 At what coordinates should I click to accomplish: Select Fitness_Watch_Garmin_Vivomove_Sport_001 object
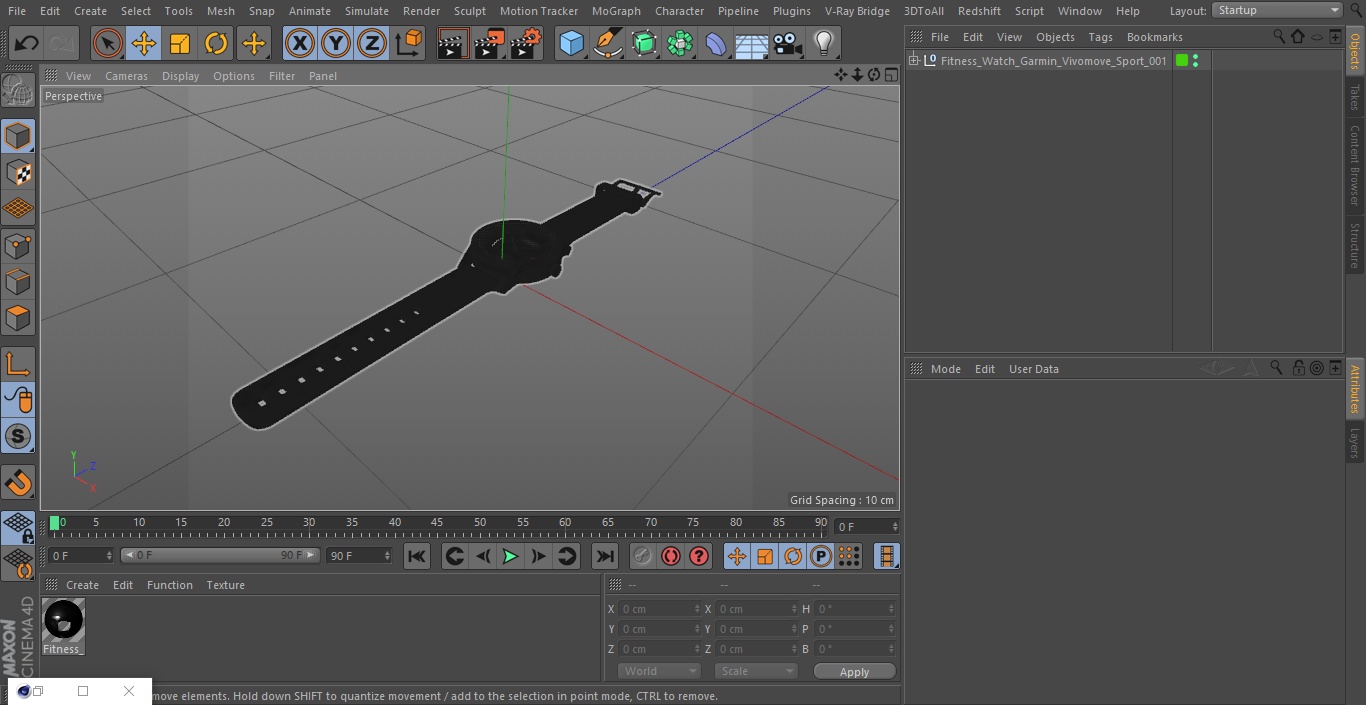pos(1053,61)
